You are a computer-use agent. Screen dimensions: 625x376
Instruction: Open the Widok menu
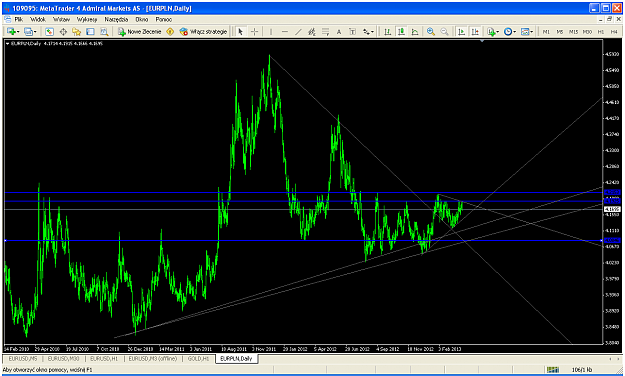(x=38, y=19)
